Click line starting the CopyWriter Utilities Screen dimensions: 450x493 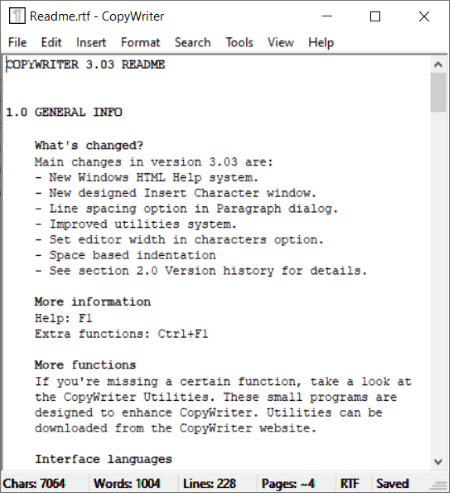coord(216,397)
